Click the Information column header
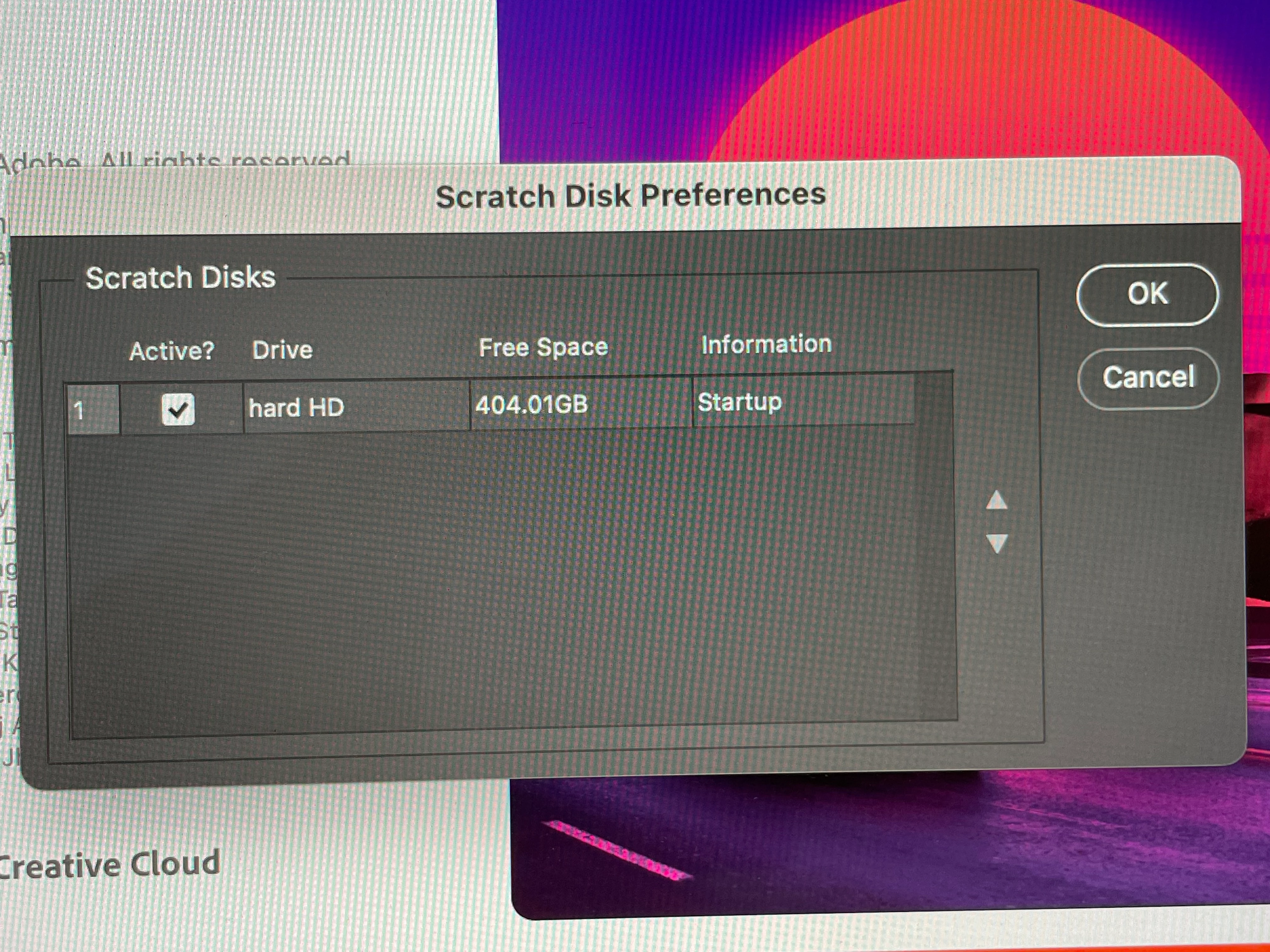The image size is (1270, 952). pyautogui.click(x=766, y=344)
